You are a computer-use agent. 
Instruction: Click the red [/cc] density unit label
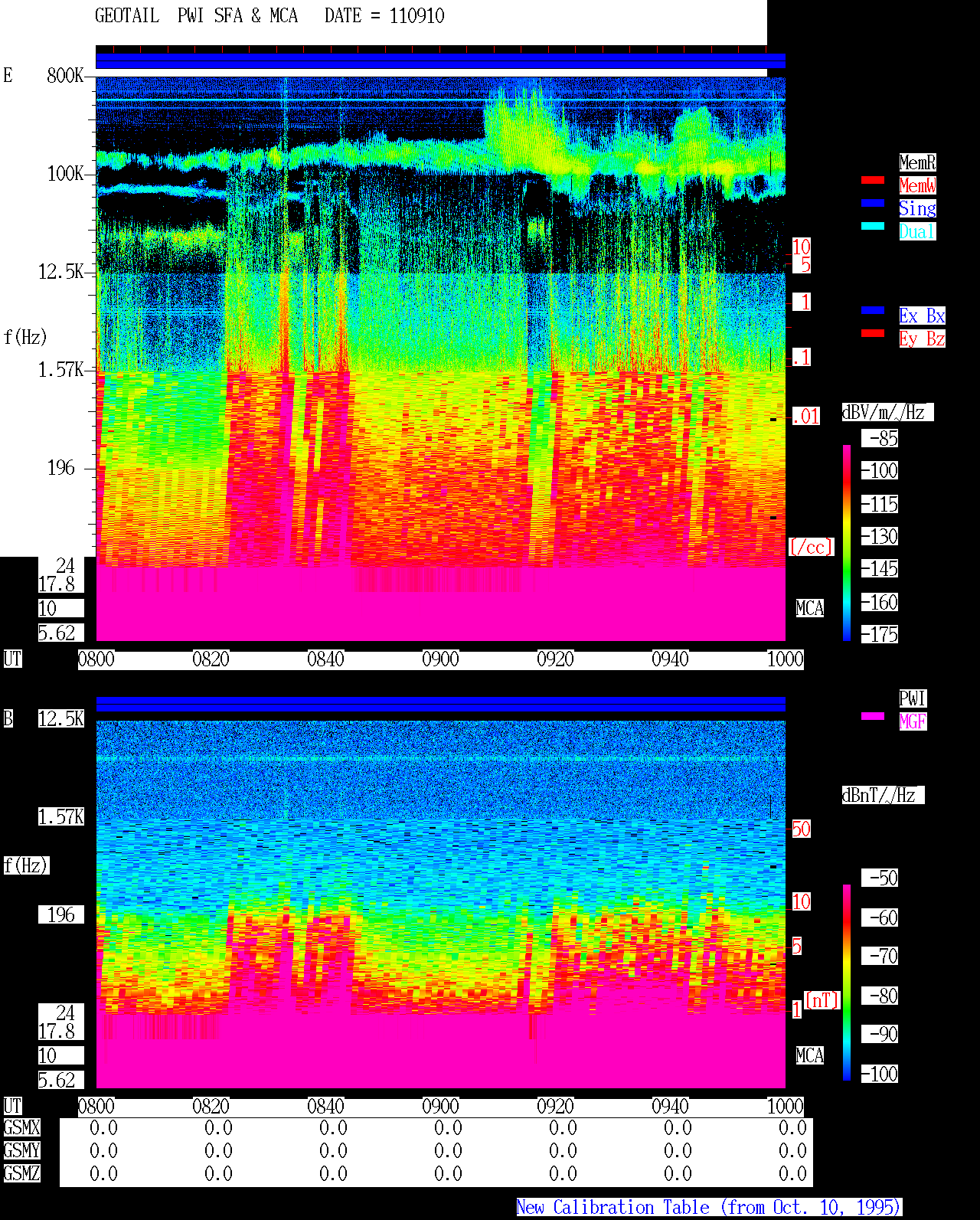pos(812,548)
